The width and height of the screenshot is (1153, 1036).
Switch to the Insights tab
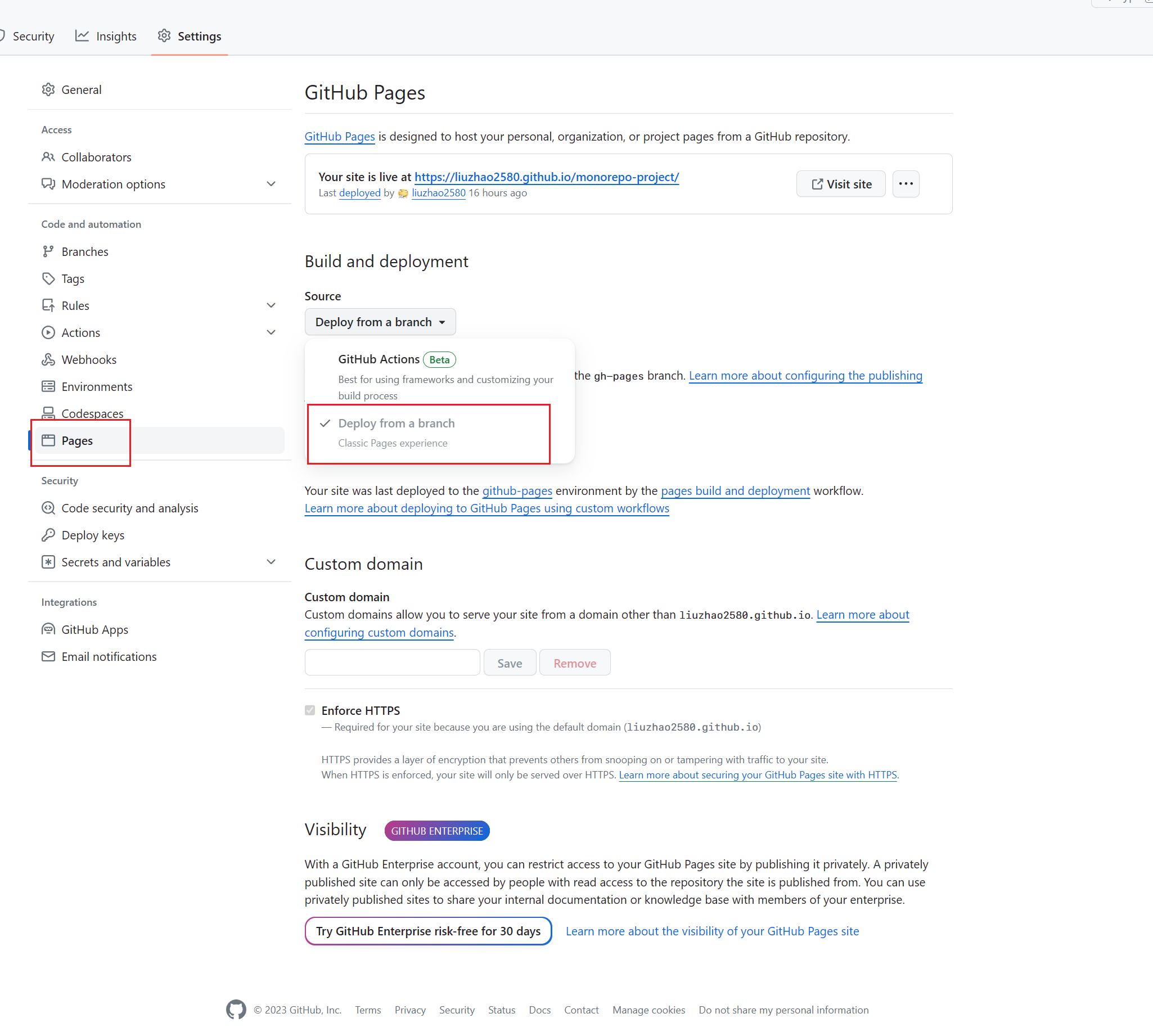pos(106,37)
